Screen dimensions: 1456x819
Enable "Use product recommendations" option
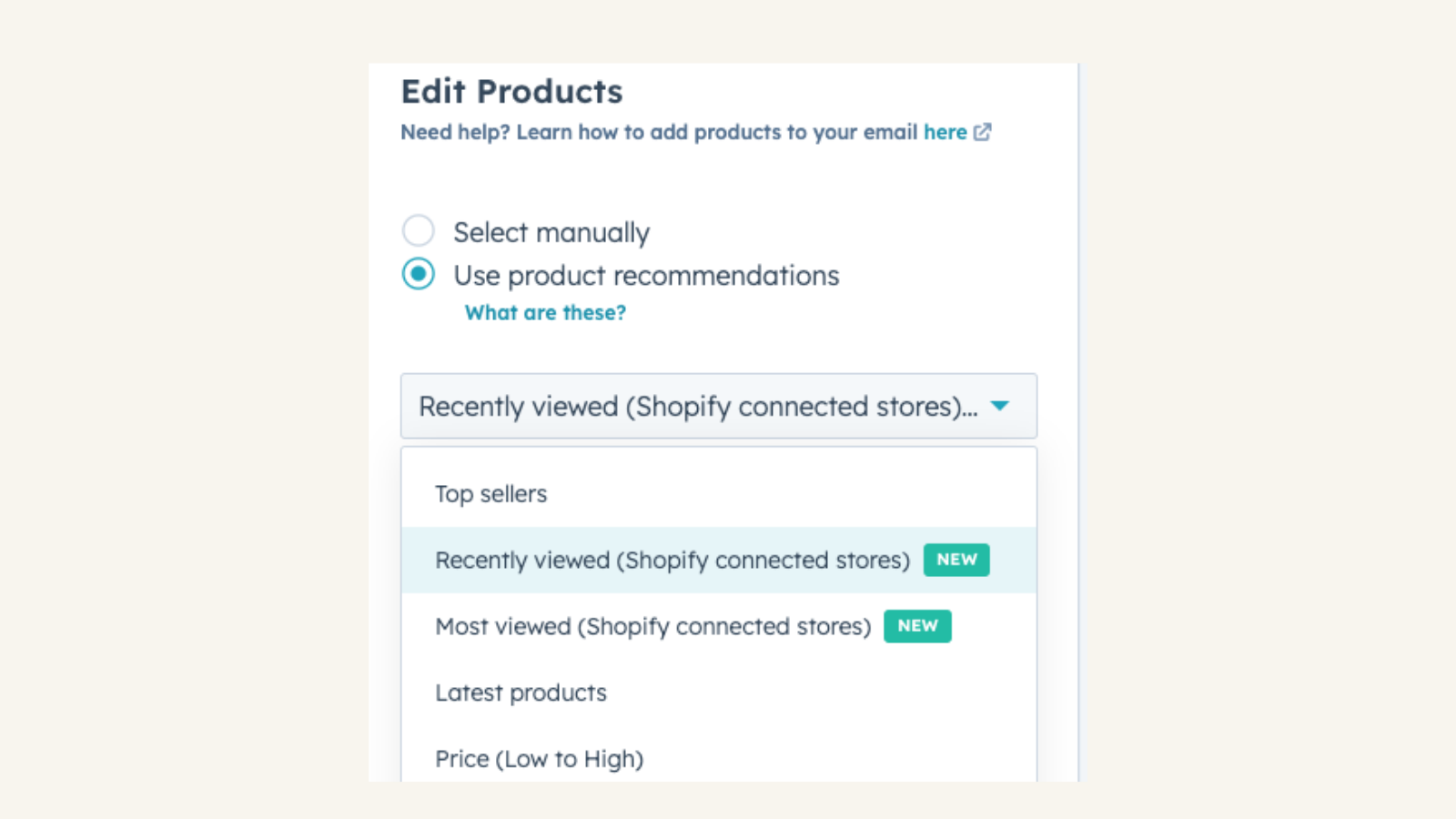(418, 274)
